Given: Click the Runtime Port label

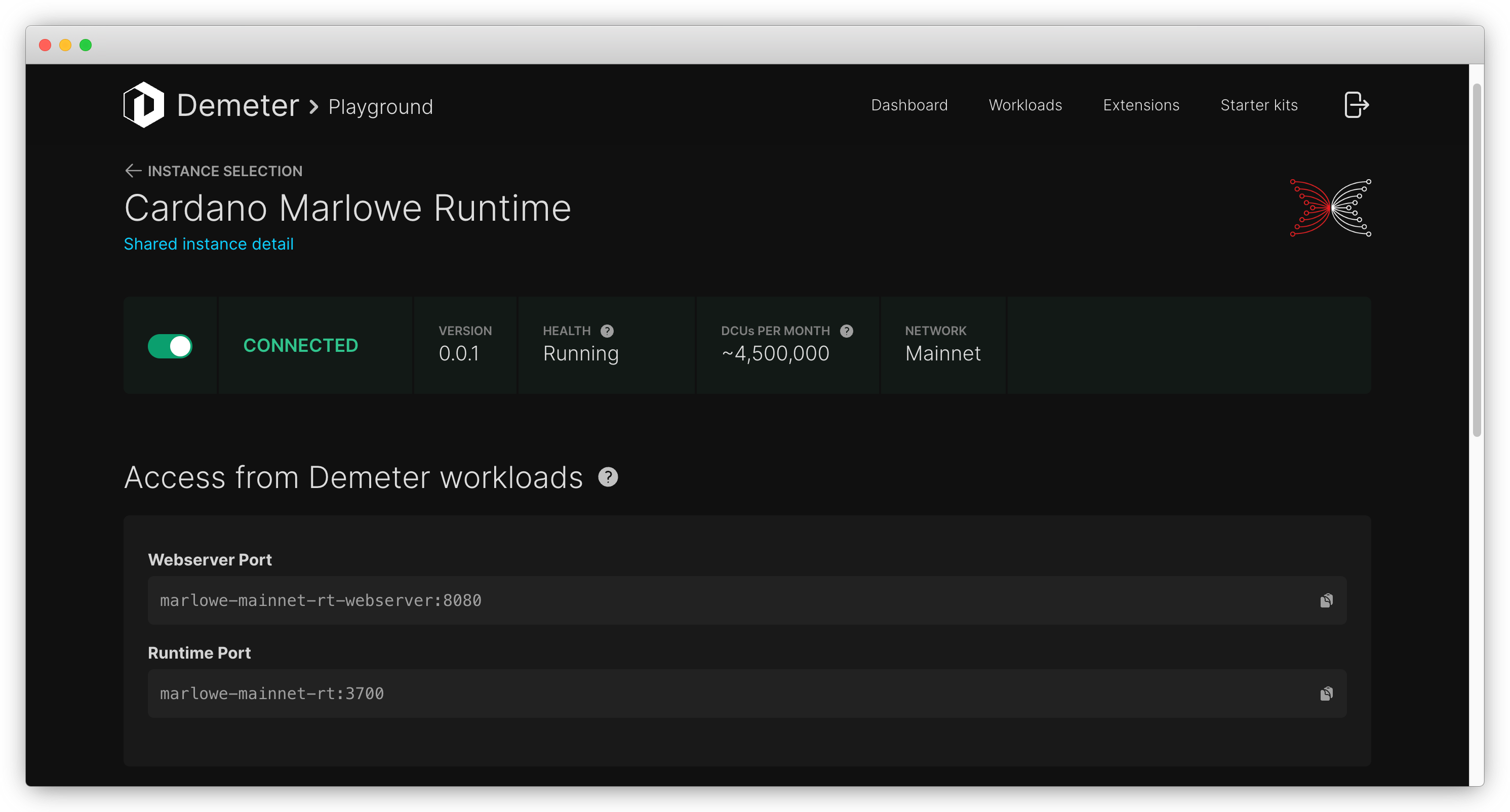Looking at the screenshot, I should tap(200, 653).
